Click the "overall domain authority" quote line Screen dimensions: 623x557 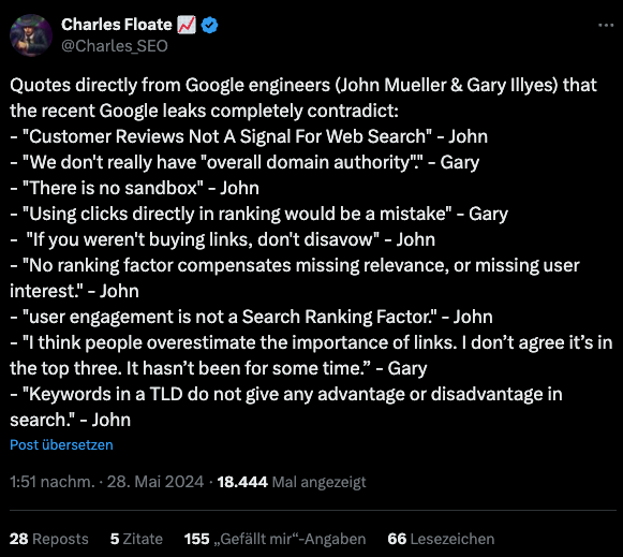tap(245, 162)
